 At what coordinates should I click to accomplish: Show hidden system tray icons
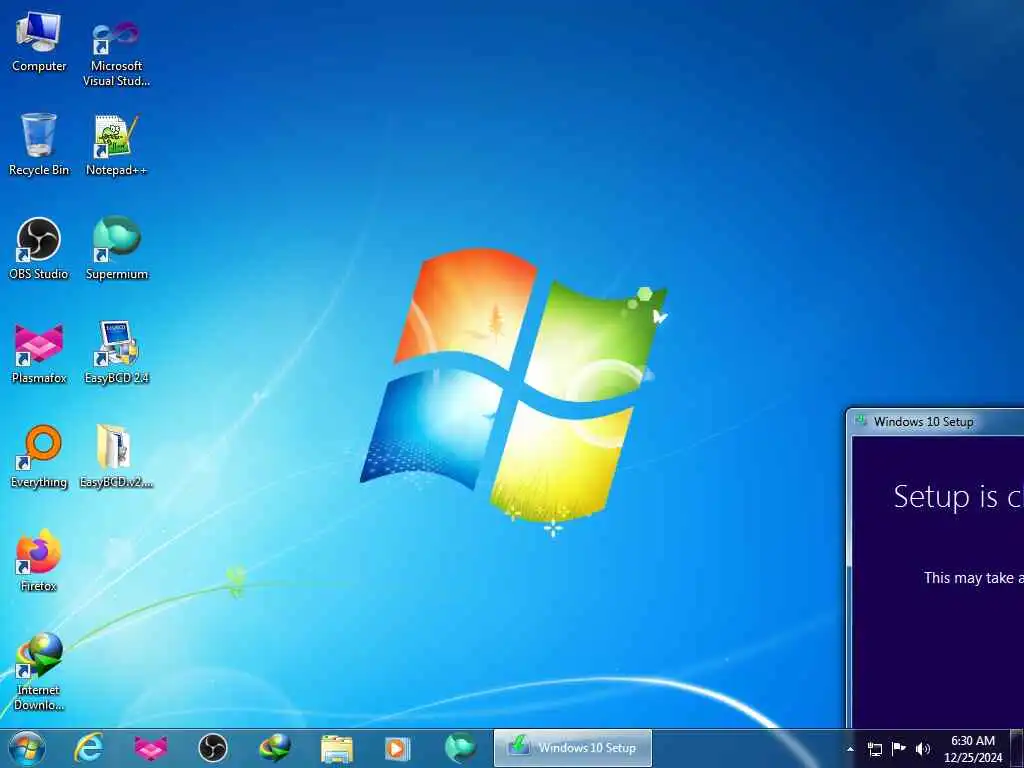[850, 749]
